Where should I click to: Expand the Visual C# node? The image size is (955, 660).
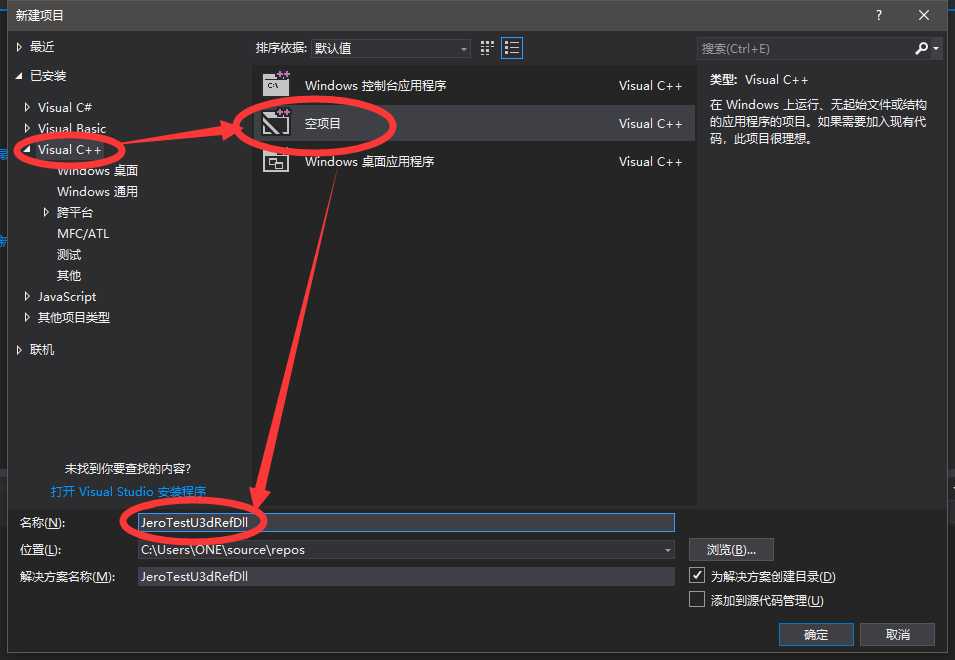(x=27, y=107)
